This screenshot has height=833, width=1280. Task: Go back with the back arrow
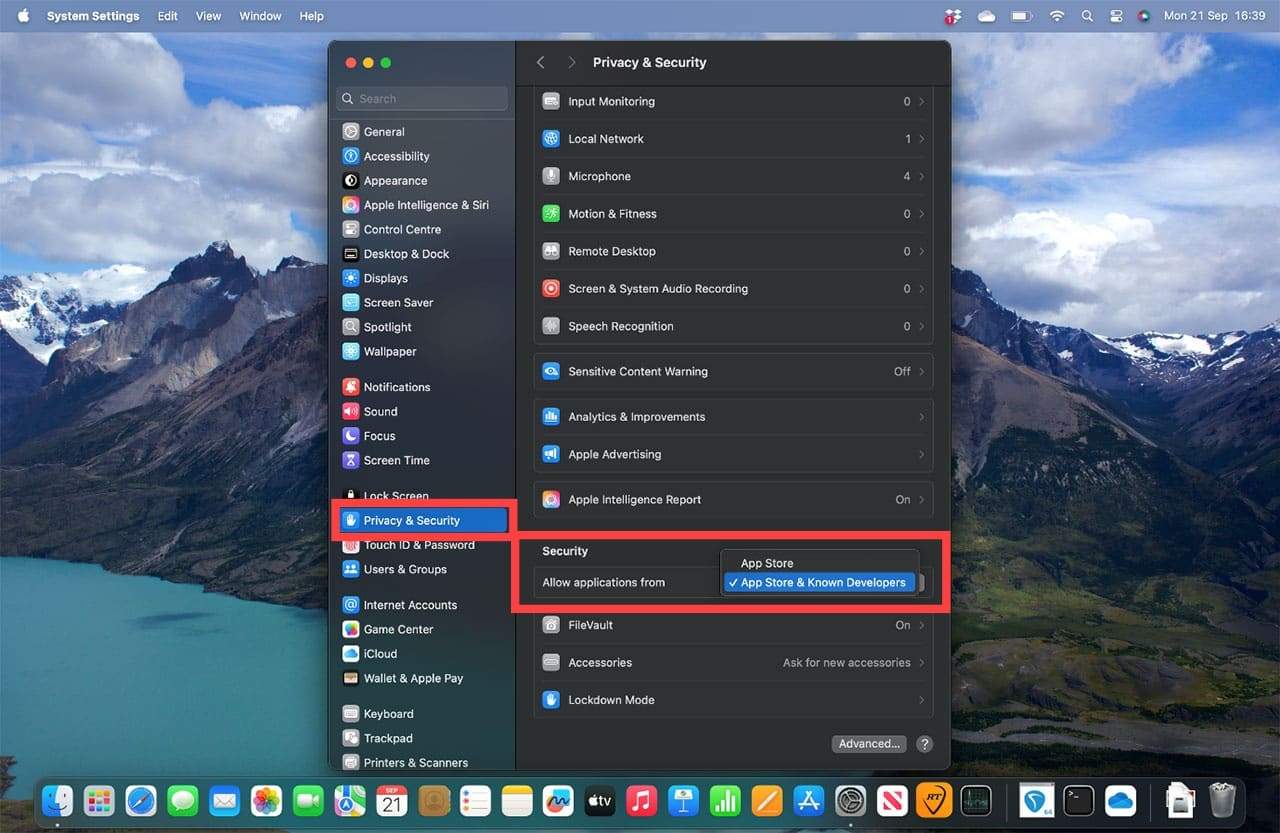pos(541,62)
